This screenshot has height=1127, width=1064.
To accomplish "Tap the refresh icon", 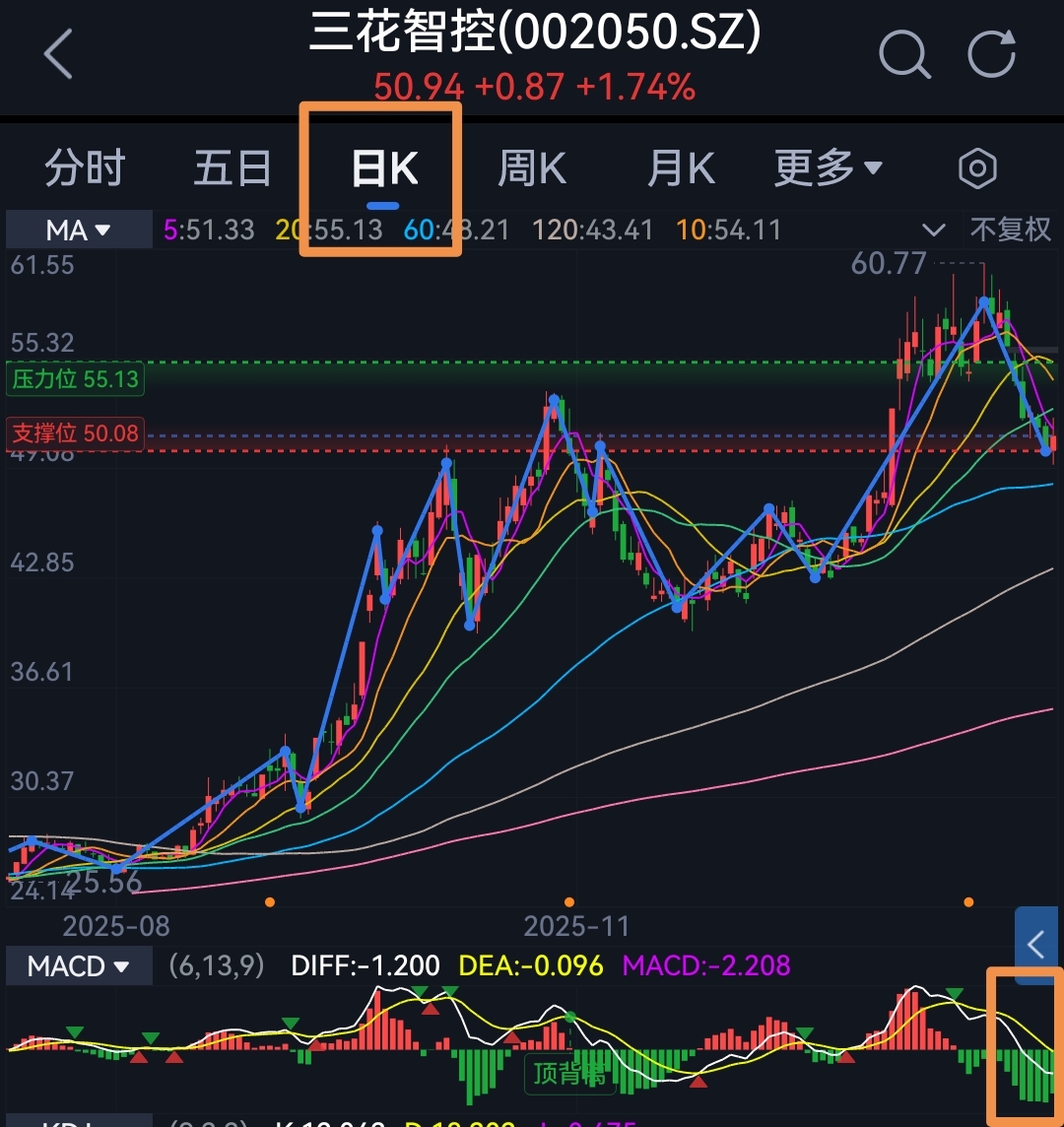I will 992,52.
